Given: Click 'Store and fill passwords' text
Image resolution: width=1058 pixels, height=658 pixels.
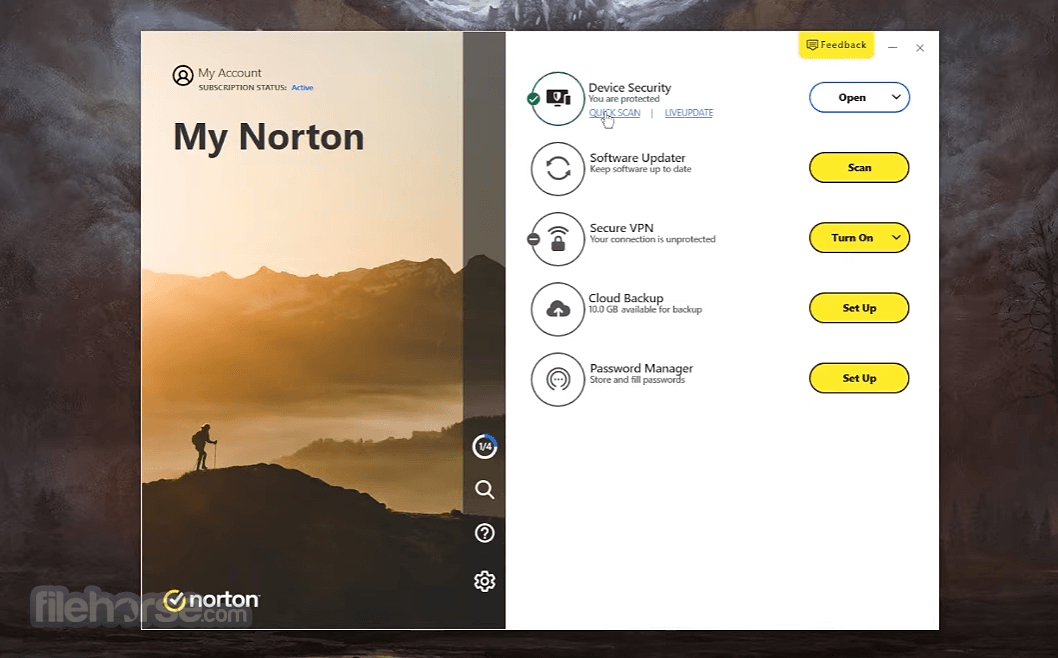Looking at the screenshot, I should [x=637, y=379].
